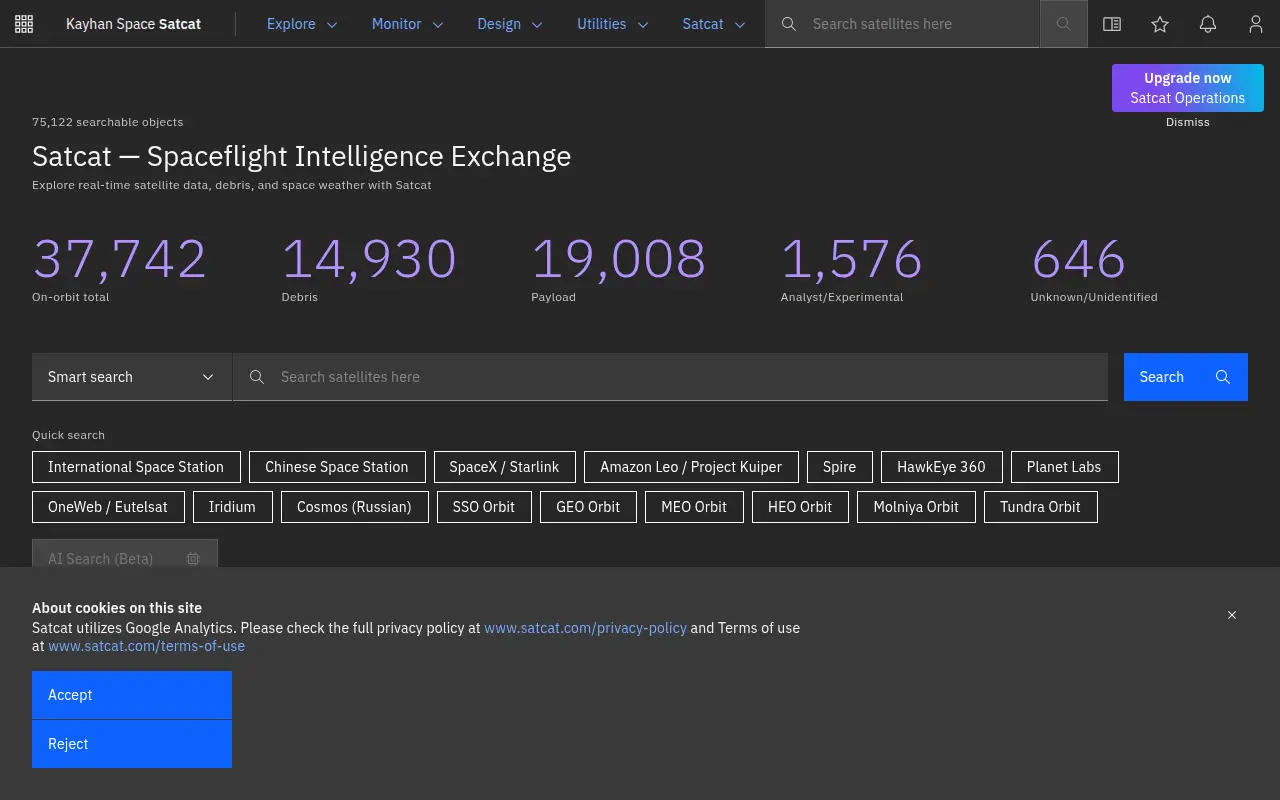Viewport: 1280px width, 800px height.
Task: Open the Smart search dropdown
Action: coord(132,377)
